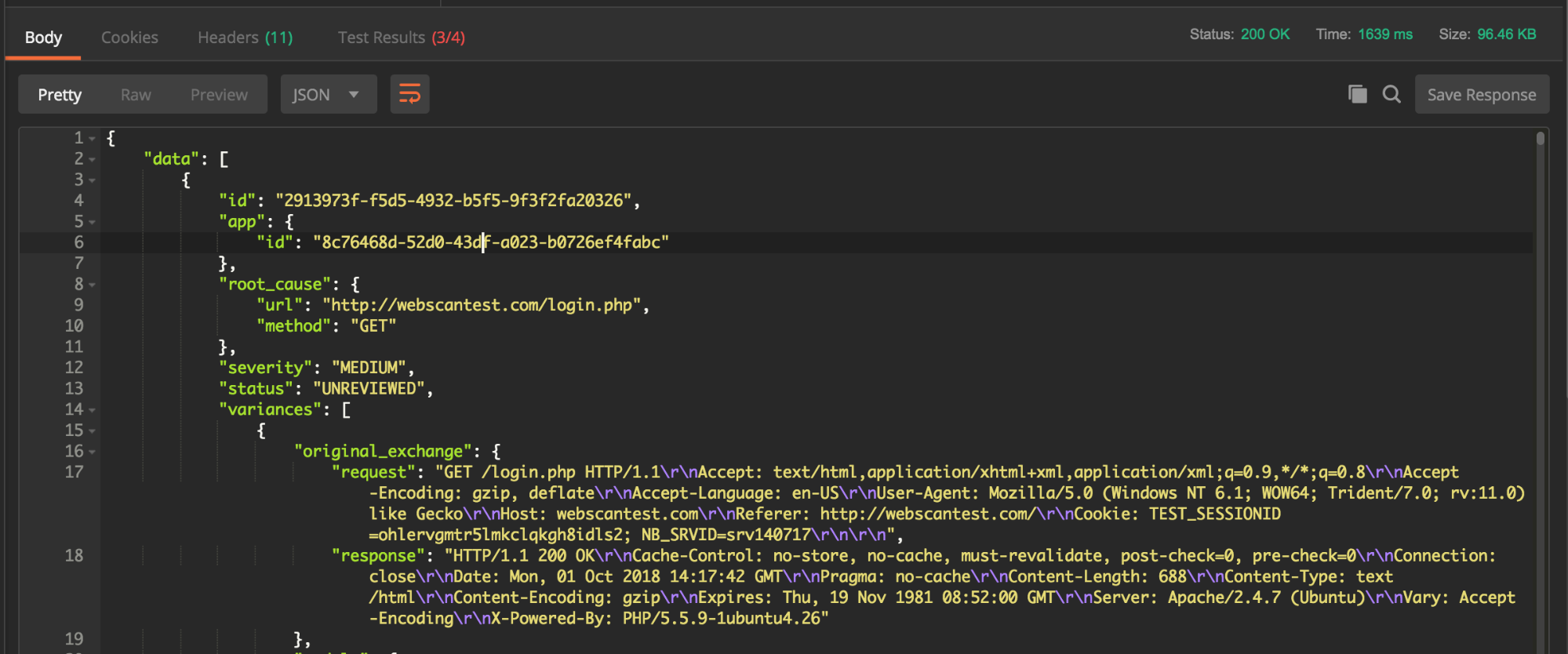Click the response body vertical scrollbar

coord(1540,314)
